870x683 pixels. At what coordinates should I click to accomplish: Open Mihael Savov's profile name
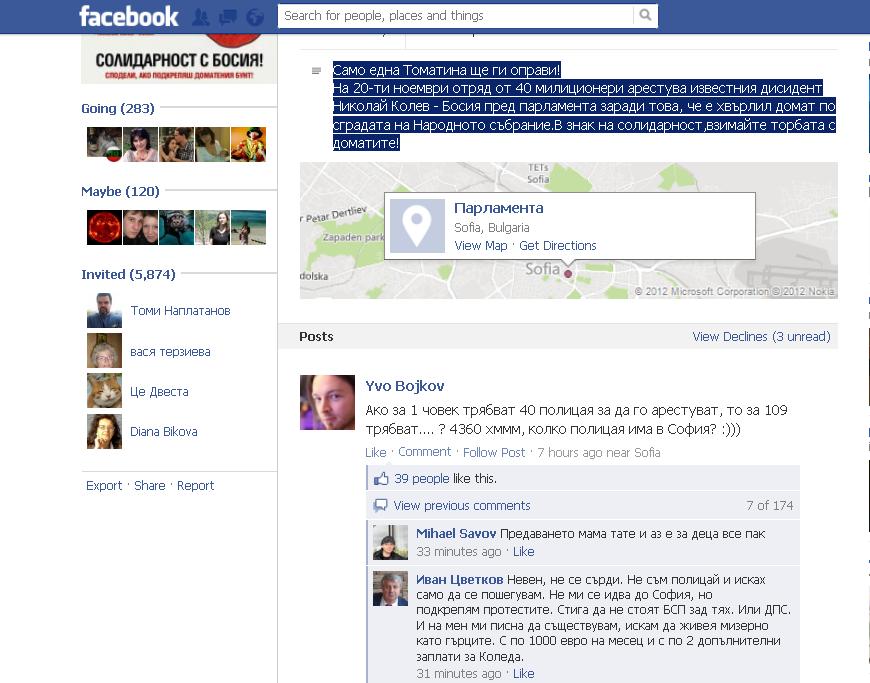[x=456, y=534]
